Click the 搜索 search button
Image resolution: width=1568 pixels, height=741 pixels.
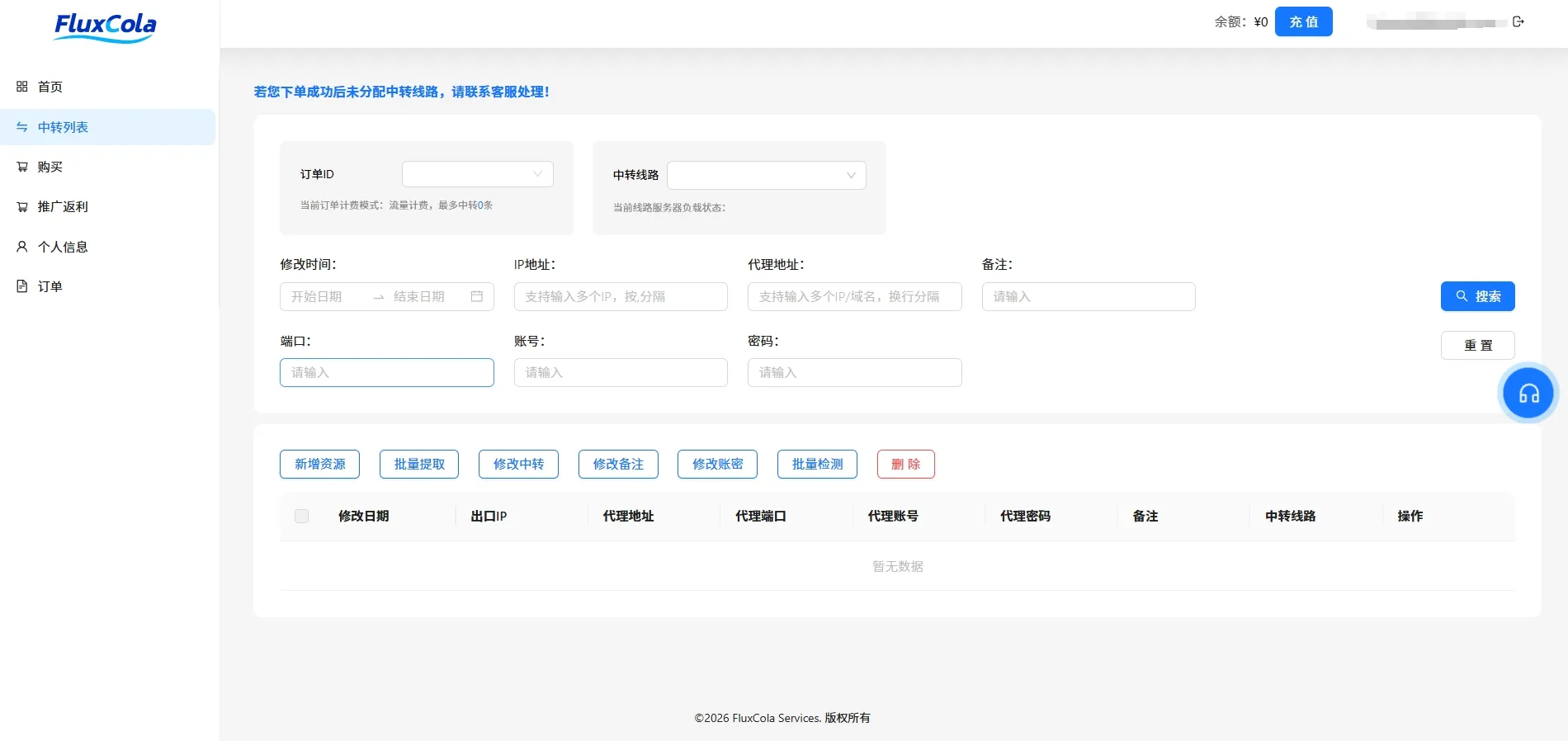(1478, 296)
